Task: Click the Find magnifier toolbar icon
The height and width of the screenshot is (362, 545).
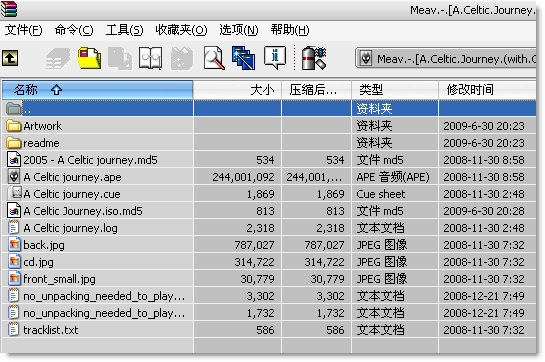Action: [x=214, y=58]
